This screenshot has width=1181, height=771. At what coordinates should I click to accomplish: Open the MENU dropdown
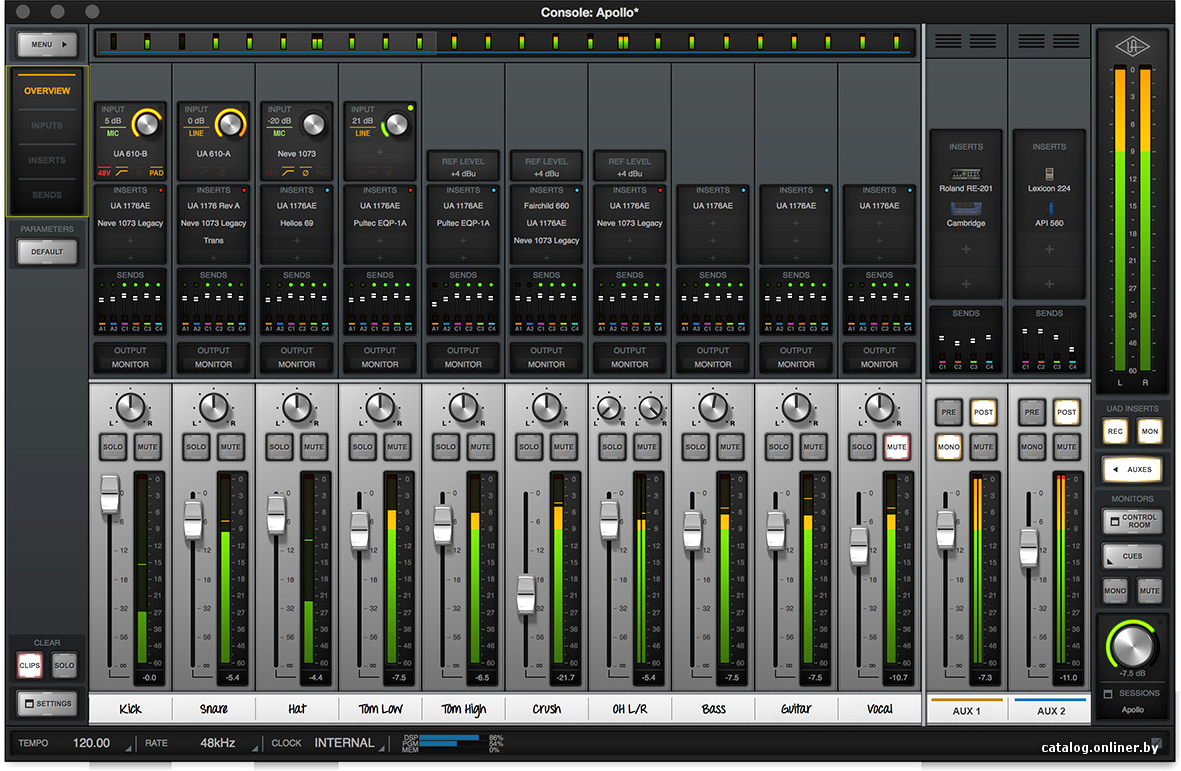[47, 44]
